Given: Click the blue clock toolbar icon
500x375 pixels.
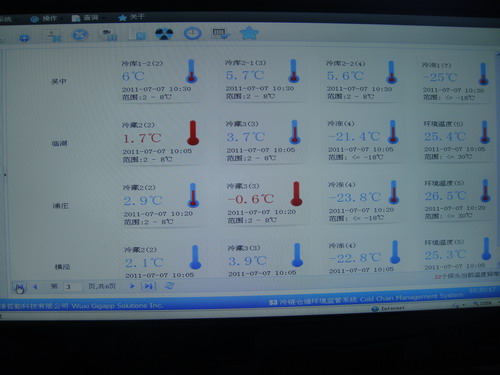Looking at the screenshot, I should click(x=192, y=33).
